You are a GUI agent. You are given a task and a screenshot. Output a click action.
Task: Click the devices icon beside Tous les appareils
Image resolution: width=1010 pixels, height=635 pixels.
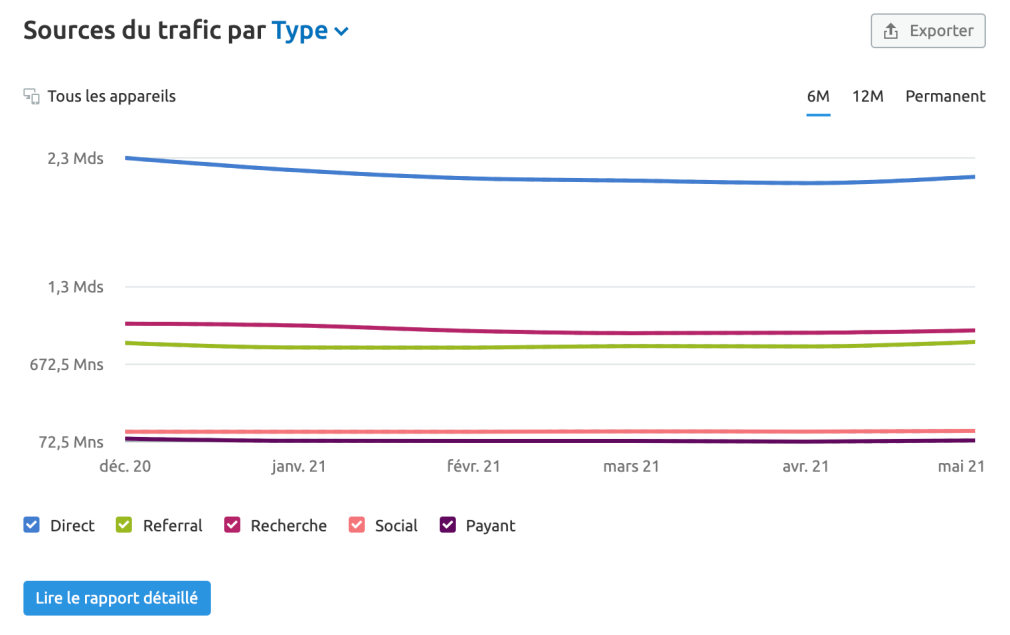coord(32,96)
